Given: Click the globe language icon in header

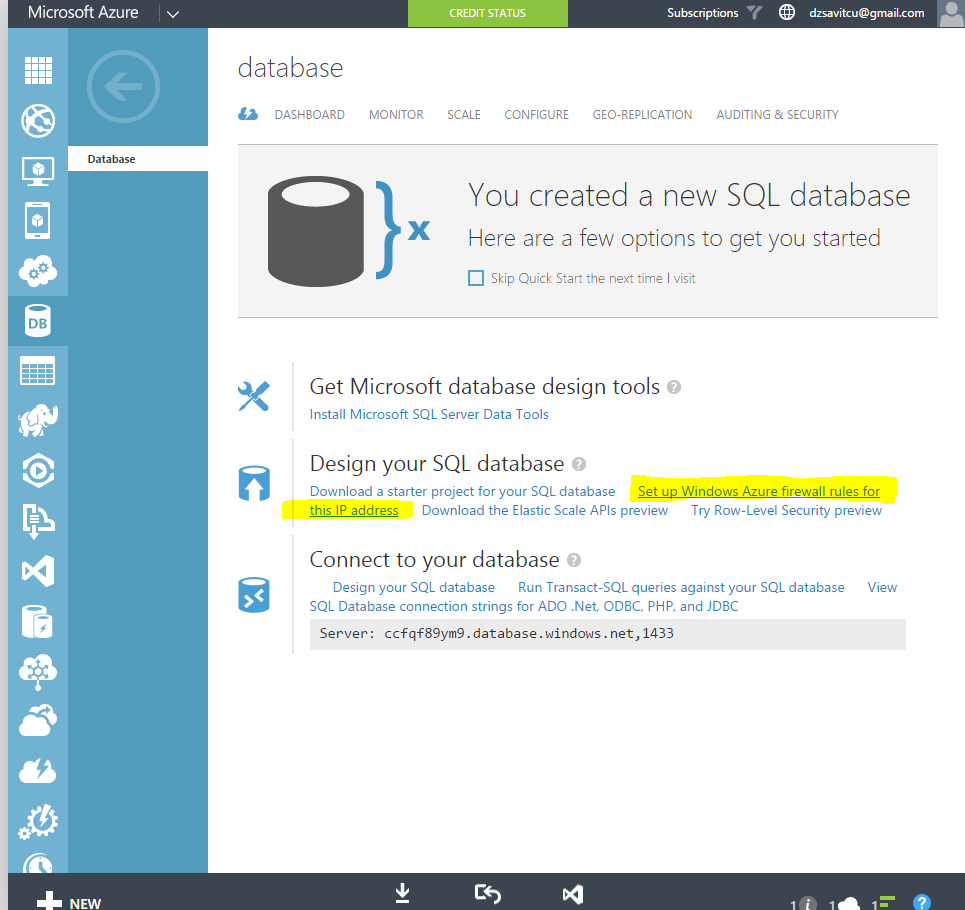Looking at the screenshot, I should pyautogui.click(x=787, y=12).
